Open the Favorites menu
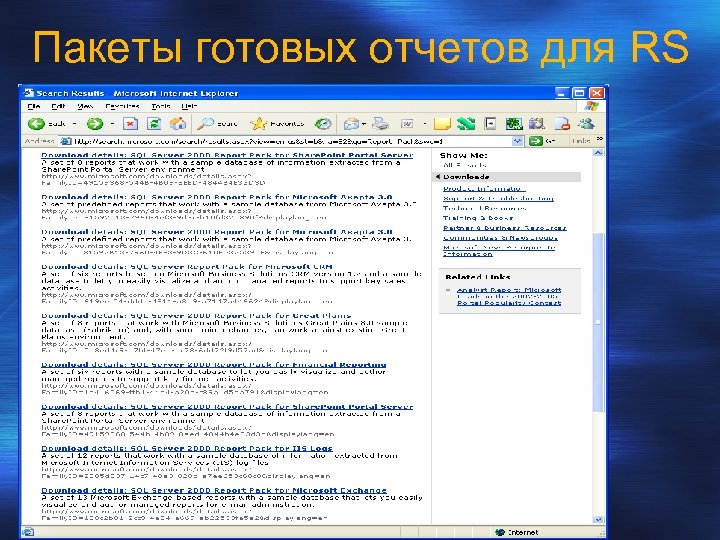This screenshot has height=540, width=720. [122, 106]
